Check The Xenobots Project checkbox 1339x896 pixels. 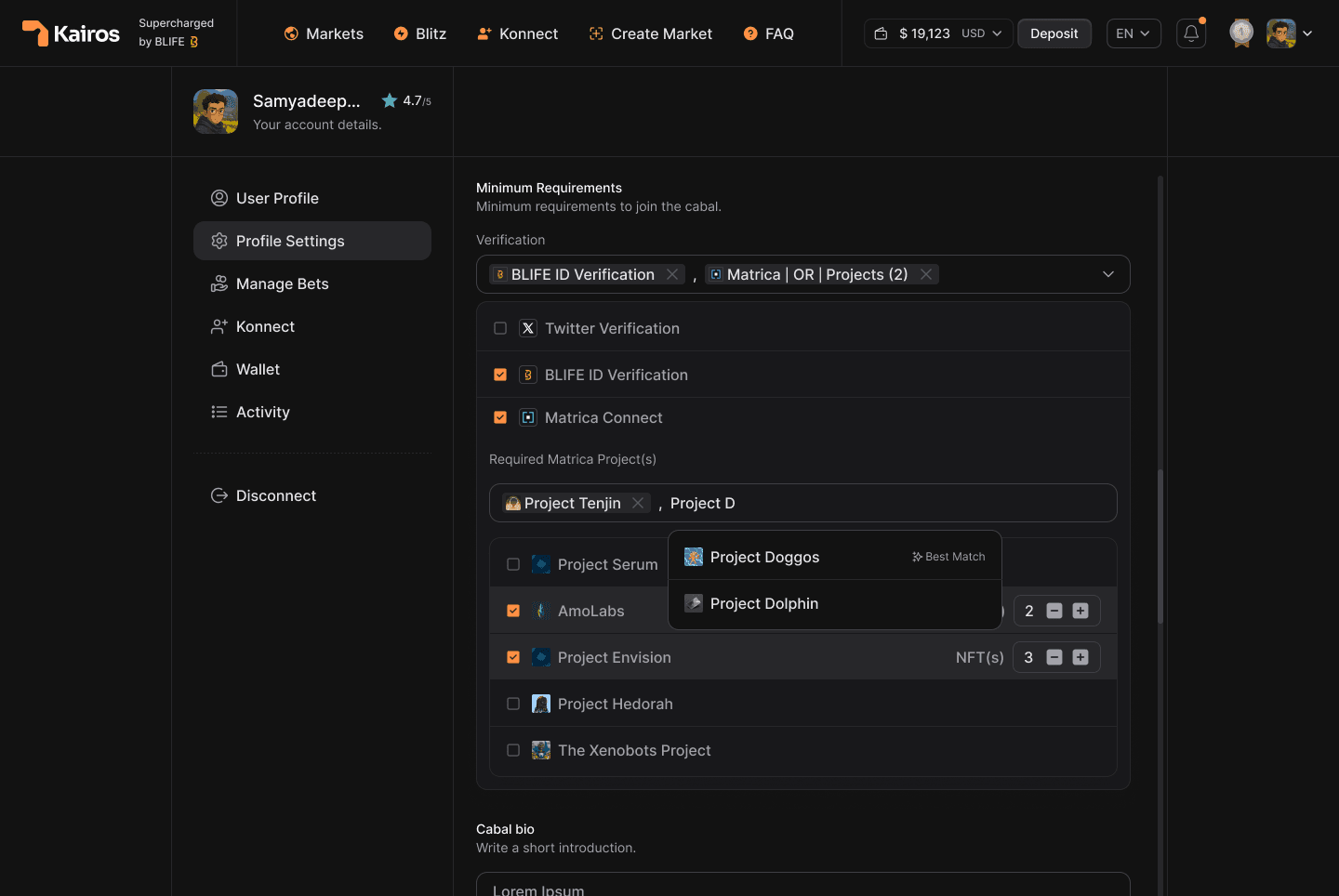click(x=513, y=750)
